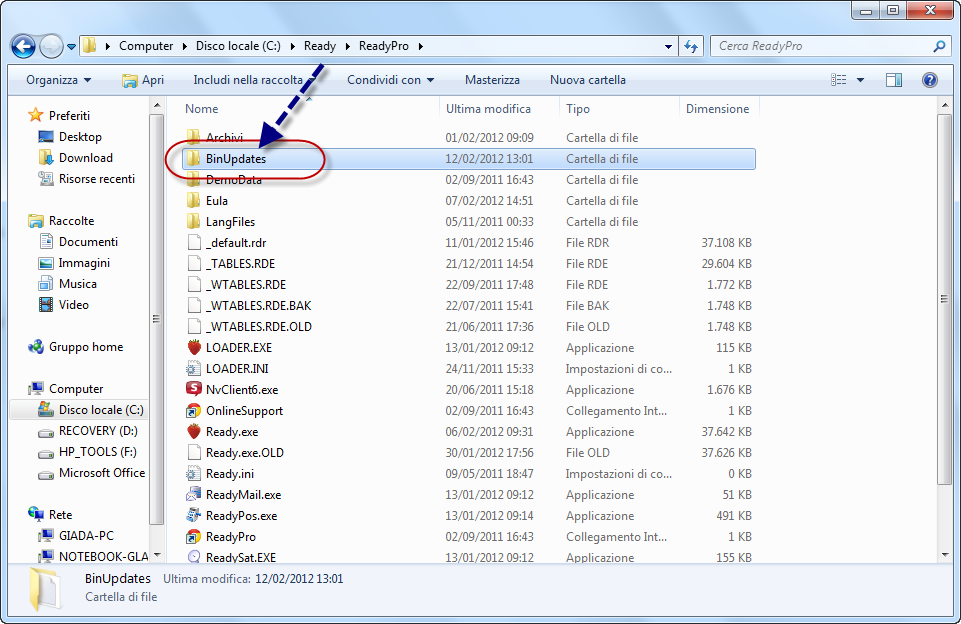Click navigation pane scroll up arrow
Screen dimensions: 961x624
pyautogui.click(x=157, y=106)
